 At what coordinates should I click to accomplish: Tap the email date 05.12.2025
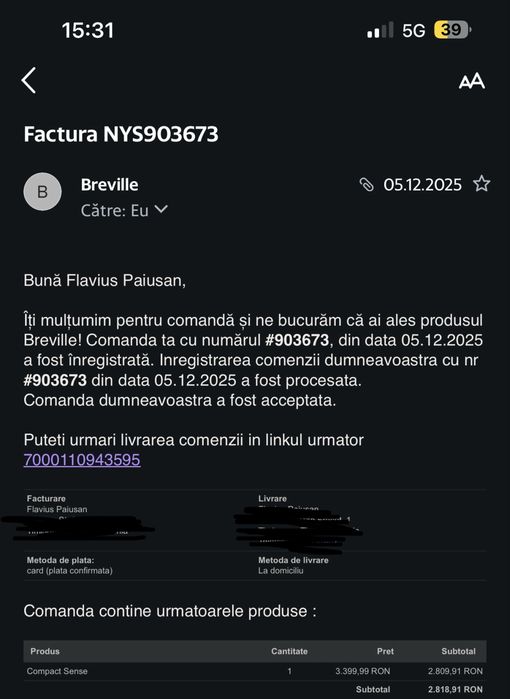pos(422,185)
